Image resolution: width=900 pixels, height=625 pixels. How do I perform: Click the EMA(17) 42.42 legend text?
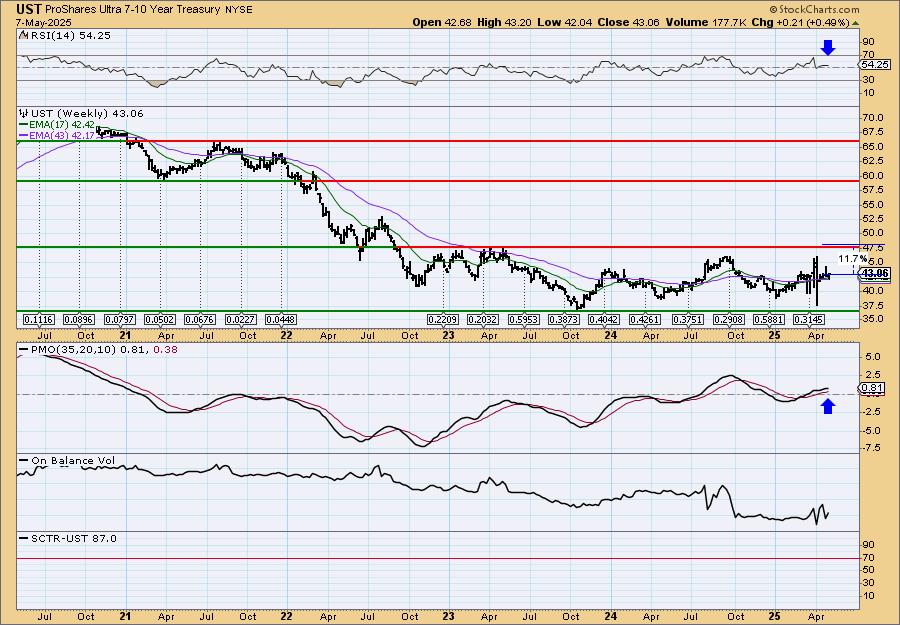pos(62,124)
